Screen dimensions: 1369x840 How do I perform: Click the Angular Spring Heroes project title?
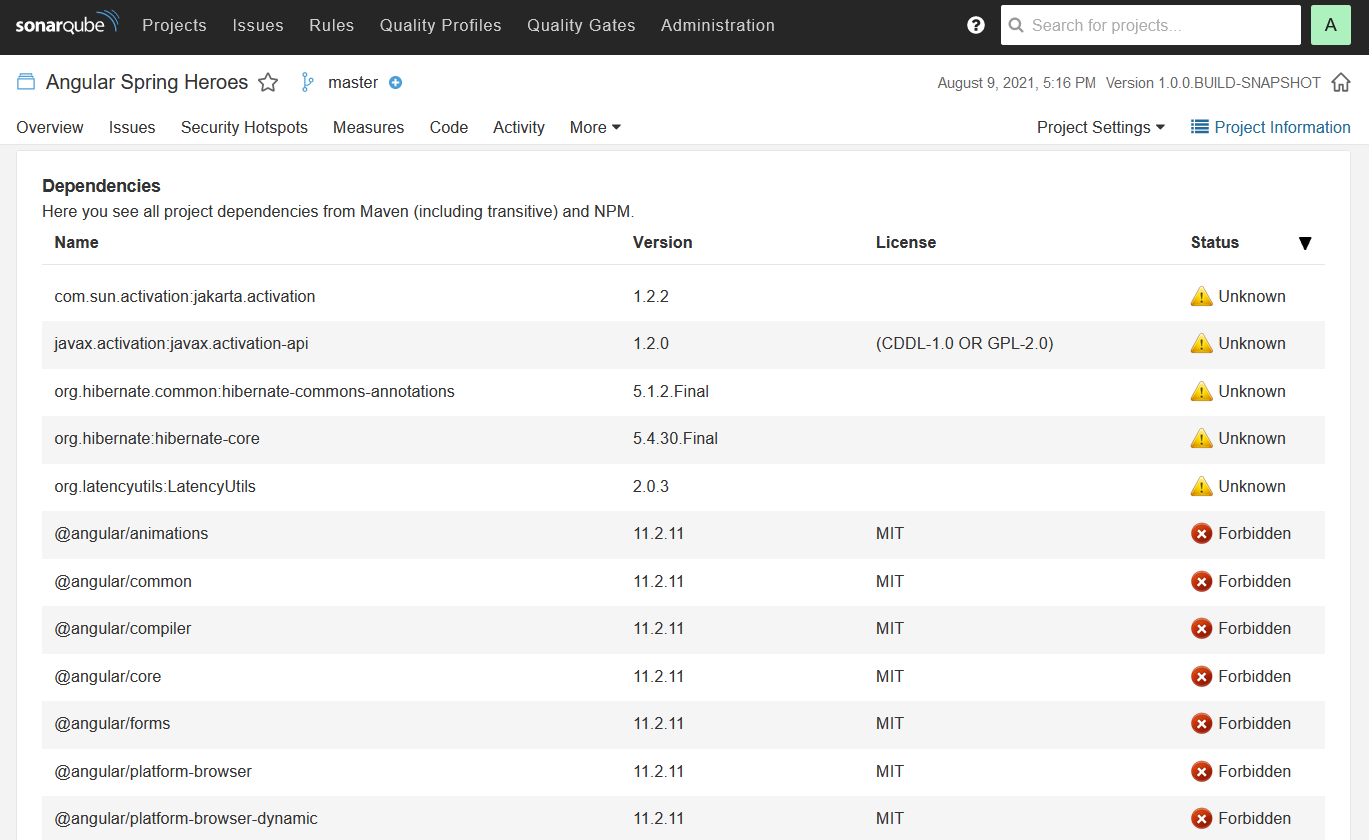[x=147, y=82]
